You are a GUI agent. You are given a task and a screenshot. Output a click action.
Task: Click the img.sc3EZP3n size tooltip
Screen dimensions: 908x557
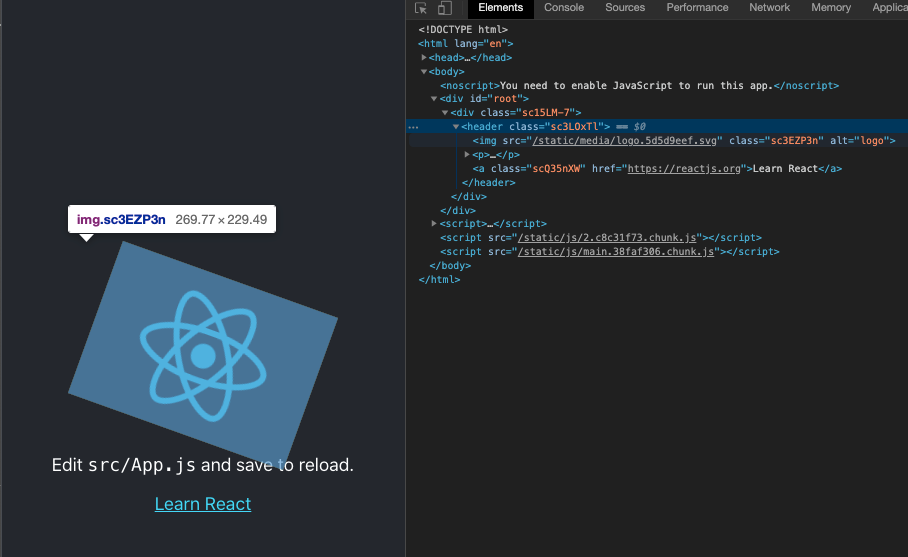point(172,219)
